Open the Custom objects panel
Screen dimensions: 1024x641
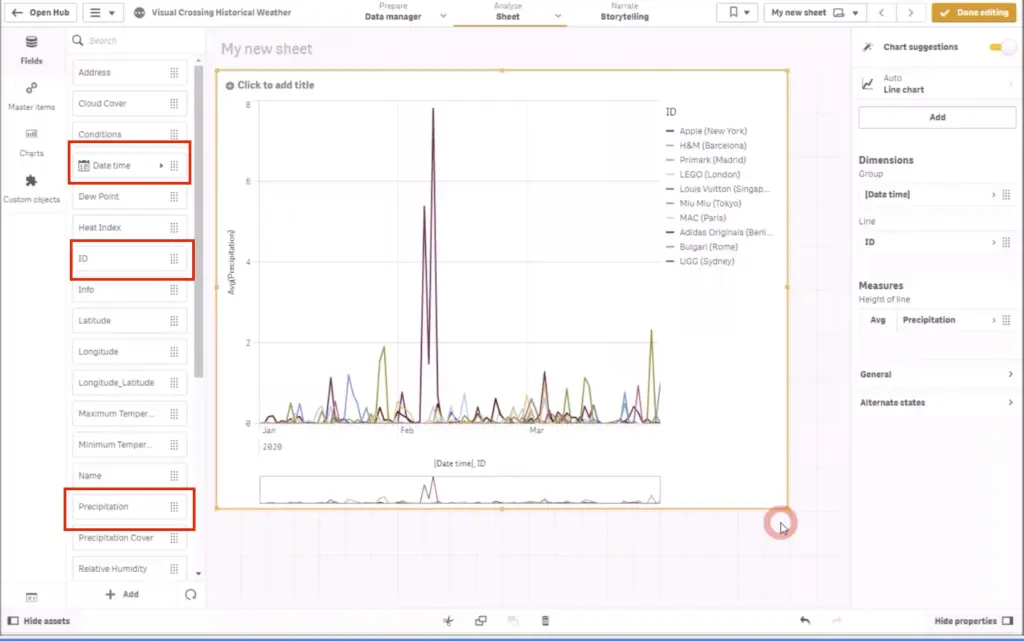(x=32, y=187)
